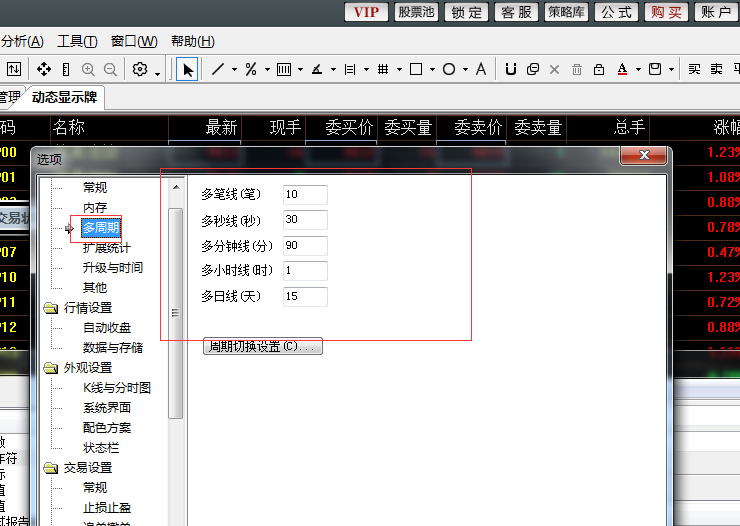The width and height of the screenshot is (740, 526).
Task: Select K线与分时图 in the options tree
Action: [117, 388]
